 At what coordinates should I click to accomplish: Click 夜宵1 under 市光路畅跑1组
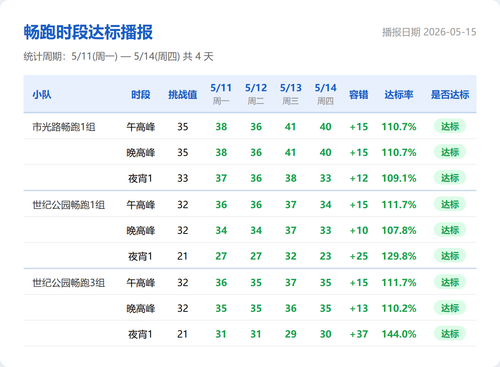click(141, 178)
